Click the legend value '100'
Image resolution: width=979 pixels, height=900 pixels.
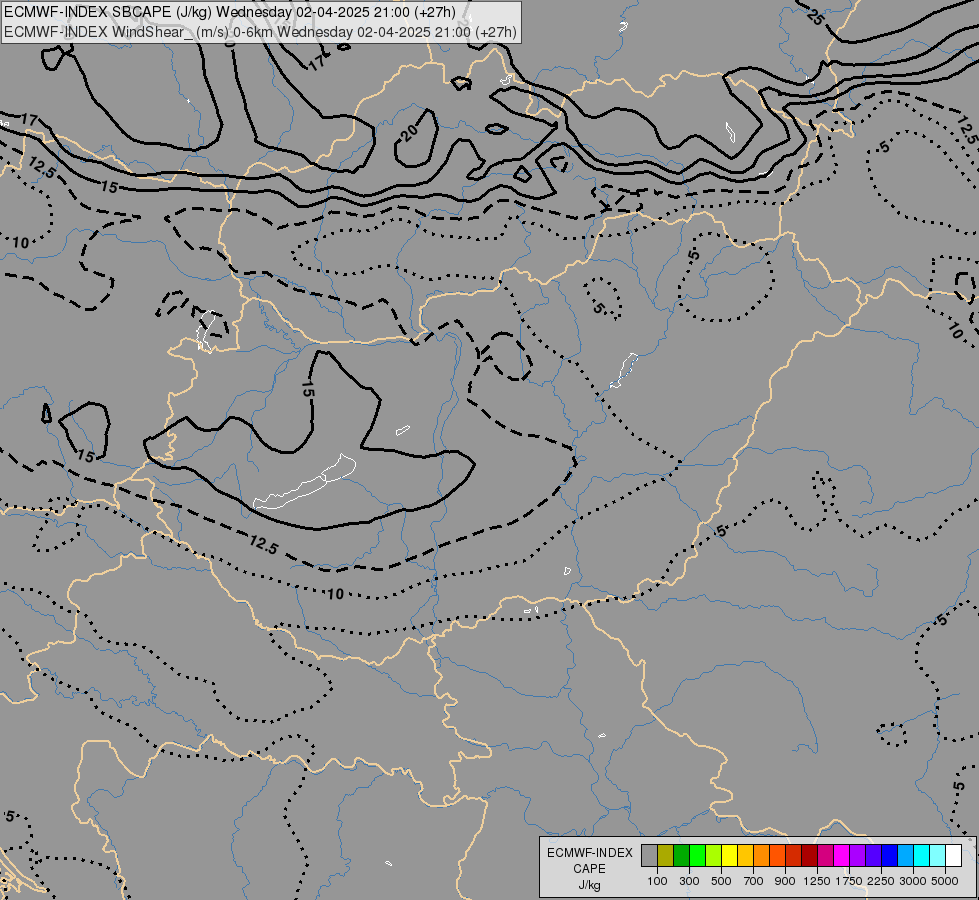pos(657,881)
